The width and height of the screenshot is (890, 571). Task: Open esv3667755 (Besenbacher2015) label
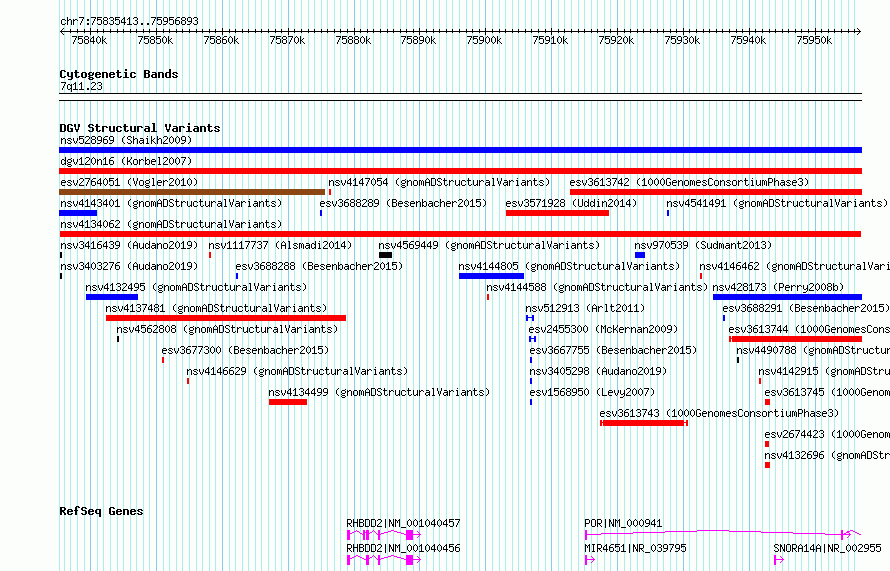[x=613, y=350]
